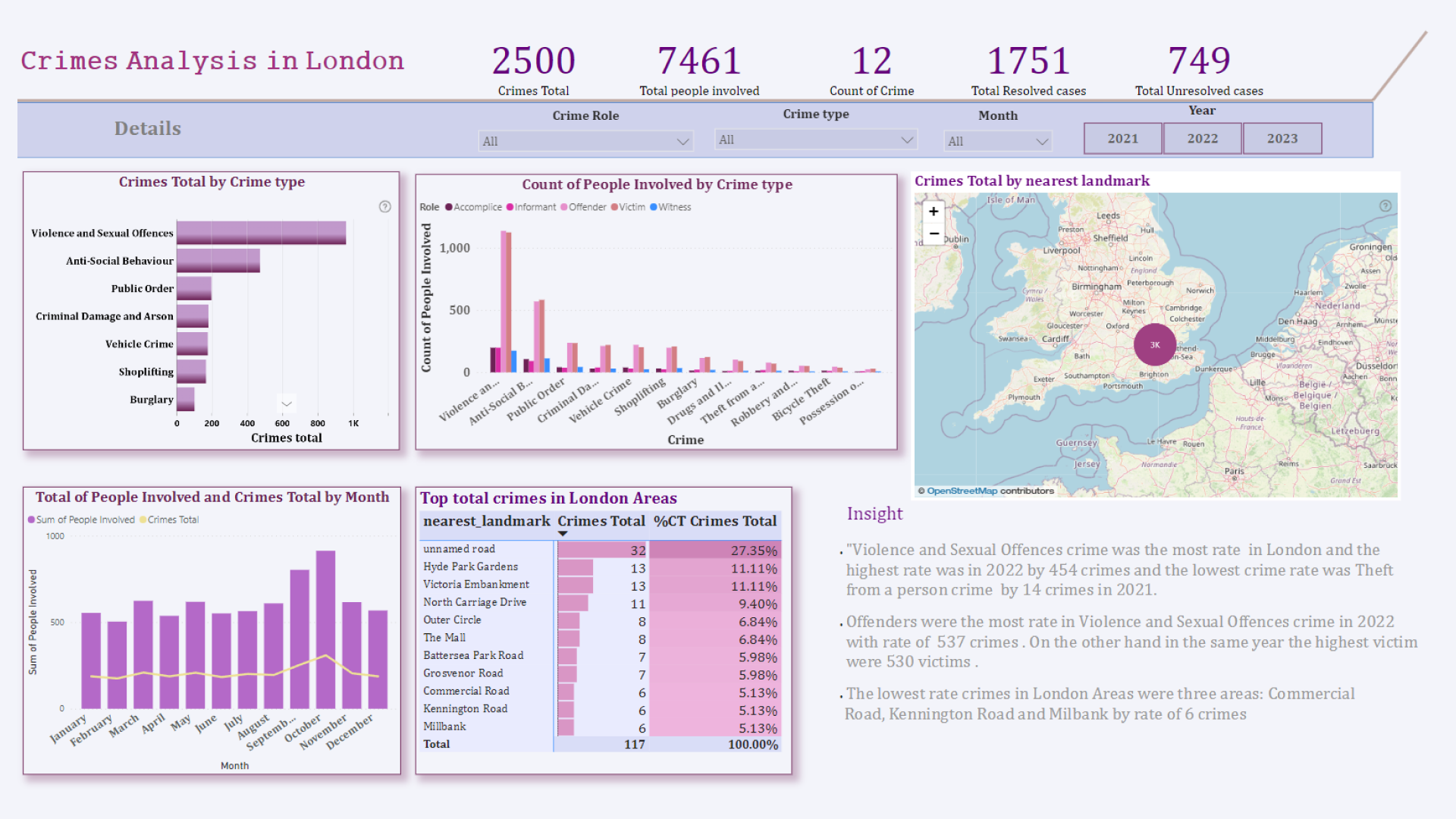Click 'The Mall' table row
This screenshot has height=819, width=1456.
601,638
